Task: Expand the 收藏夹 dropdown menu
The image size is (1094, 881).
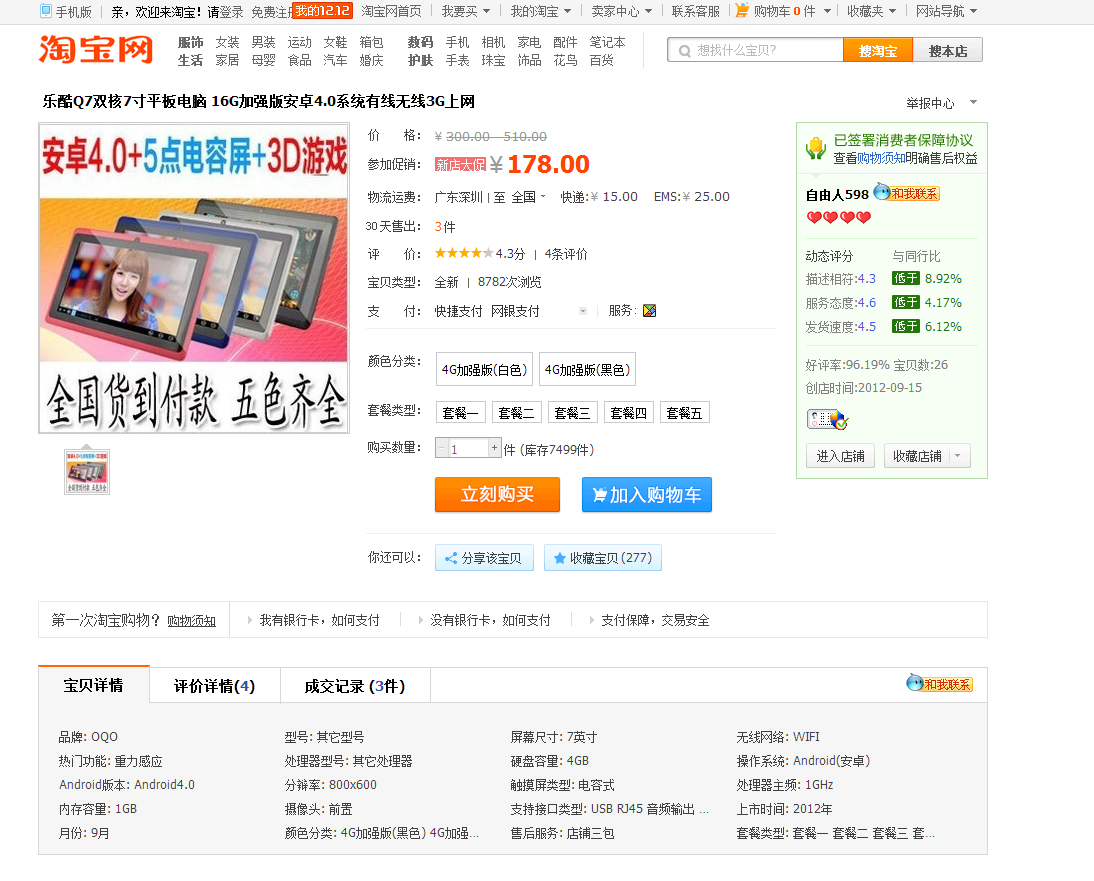Action: pos(871,11)
